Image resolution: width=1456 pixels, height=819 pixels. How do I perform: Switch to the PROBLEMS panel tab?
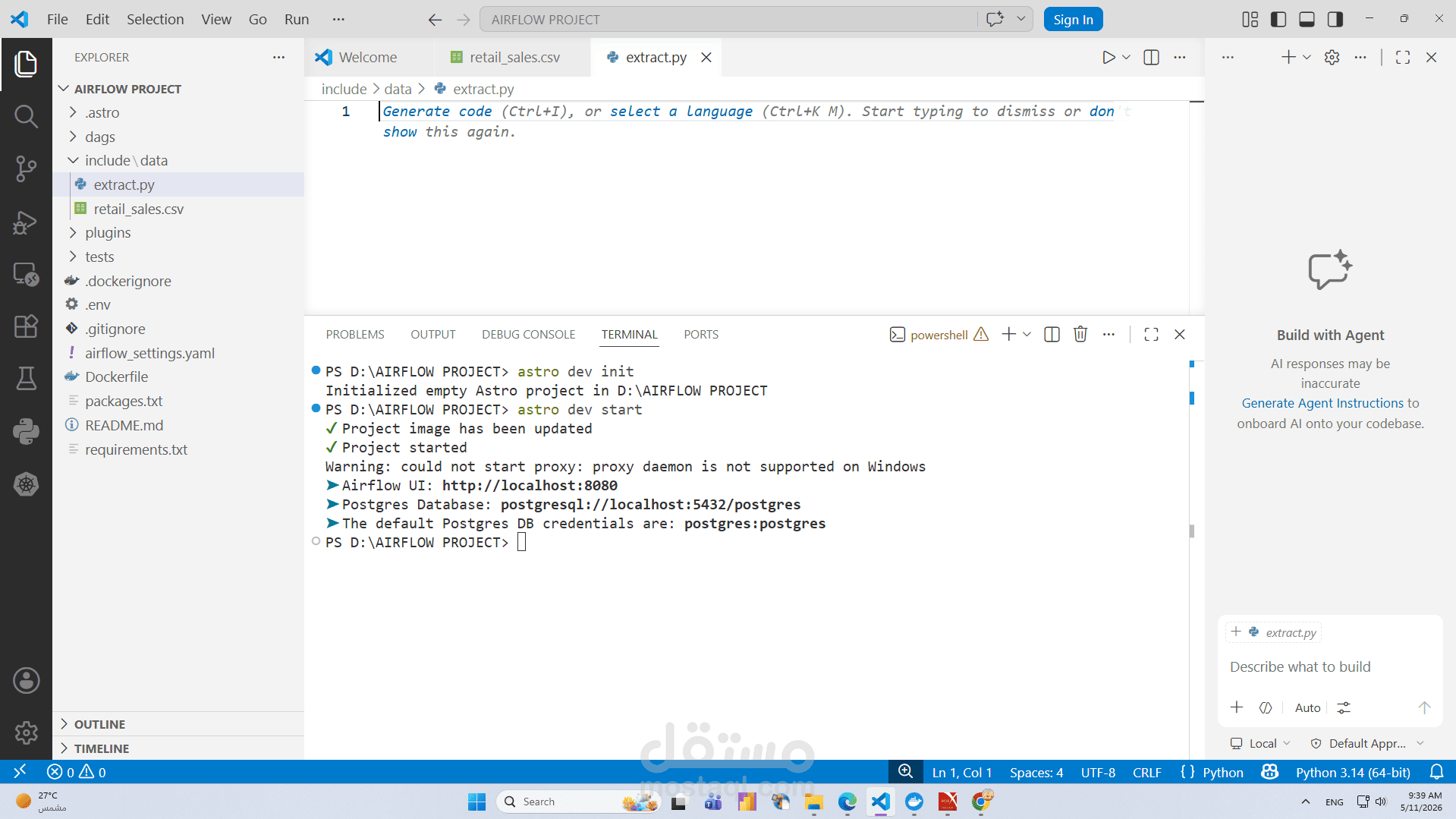tap(355, 334)
